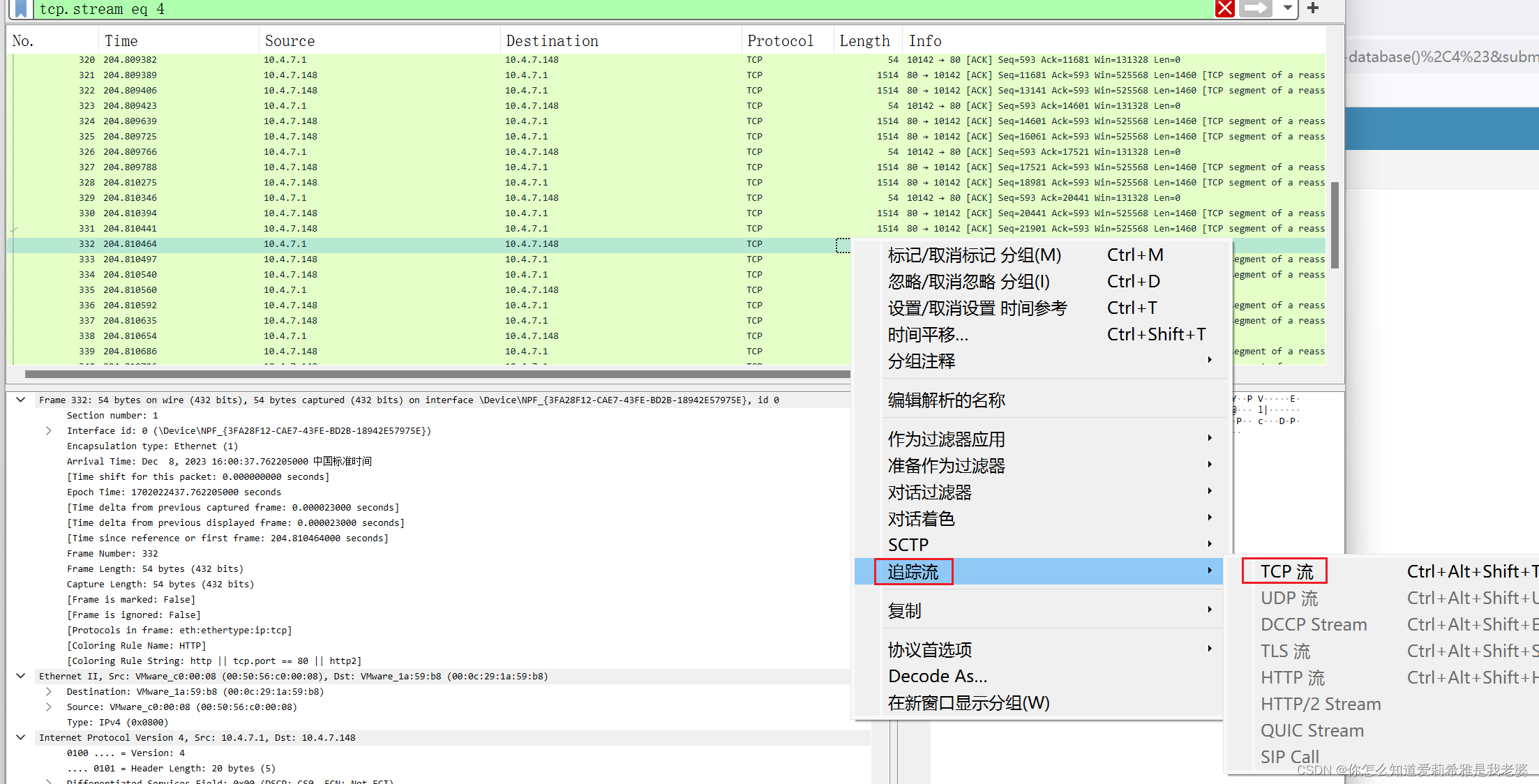The height and width of the screenshot is (784, 1539).
Task: Add a filter button with plus icon
Action: click(x=1313, y=8)
